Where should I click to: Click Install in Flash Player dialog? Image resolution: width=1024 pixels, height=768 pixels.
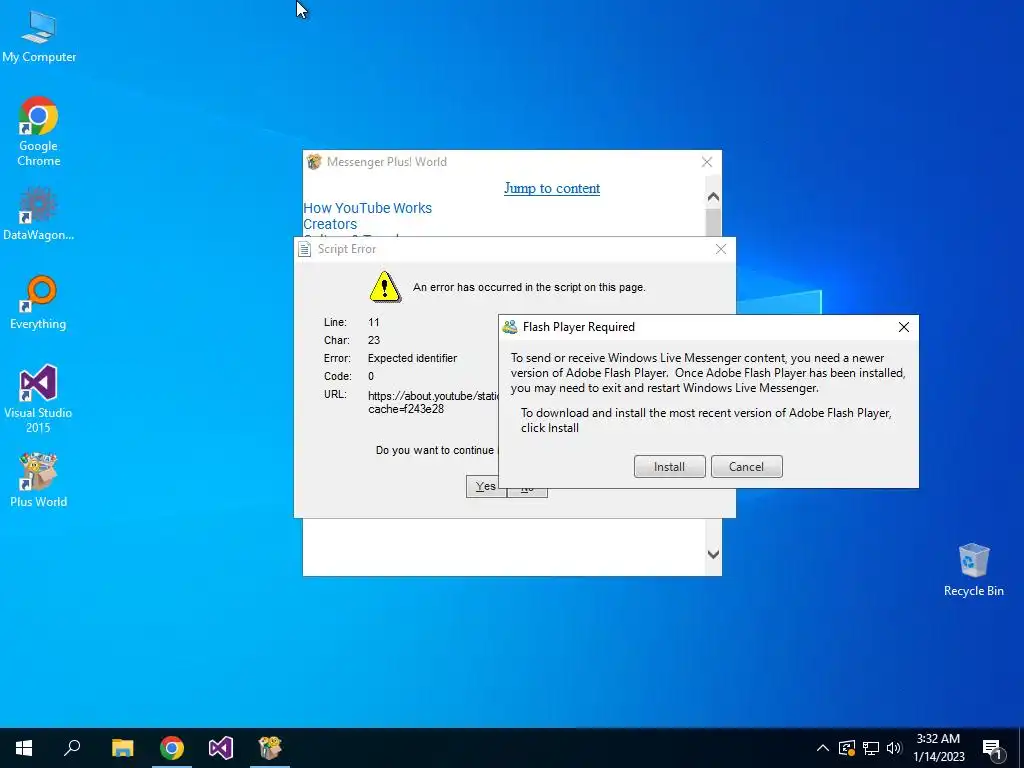(x=669, y=466)
